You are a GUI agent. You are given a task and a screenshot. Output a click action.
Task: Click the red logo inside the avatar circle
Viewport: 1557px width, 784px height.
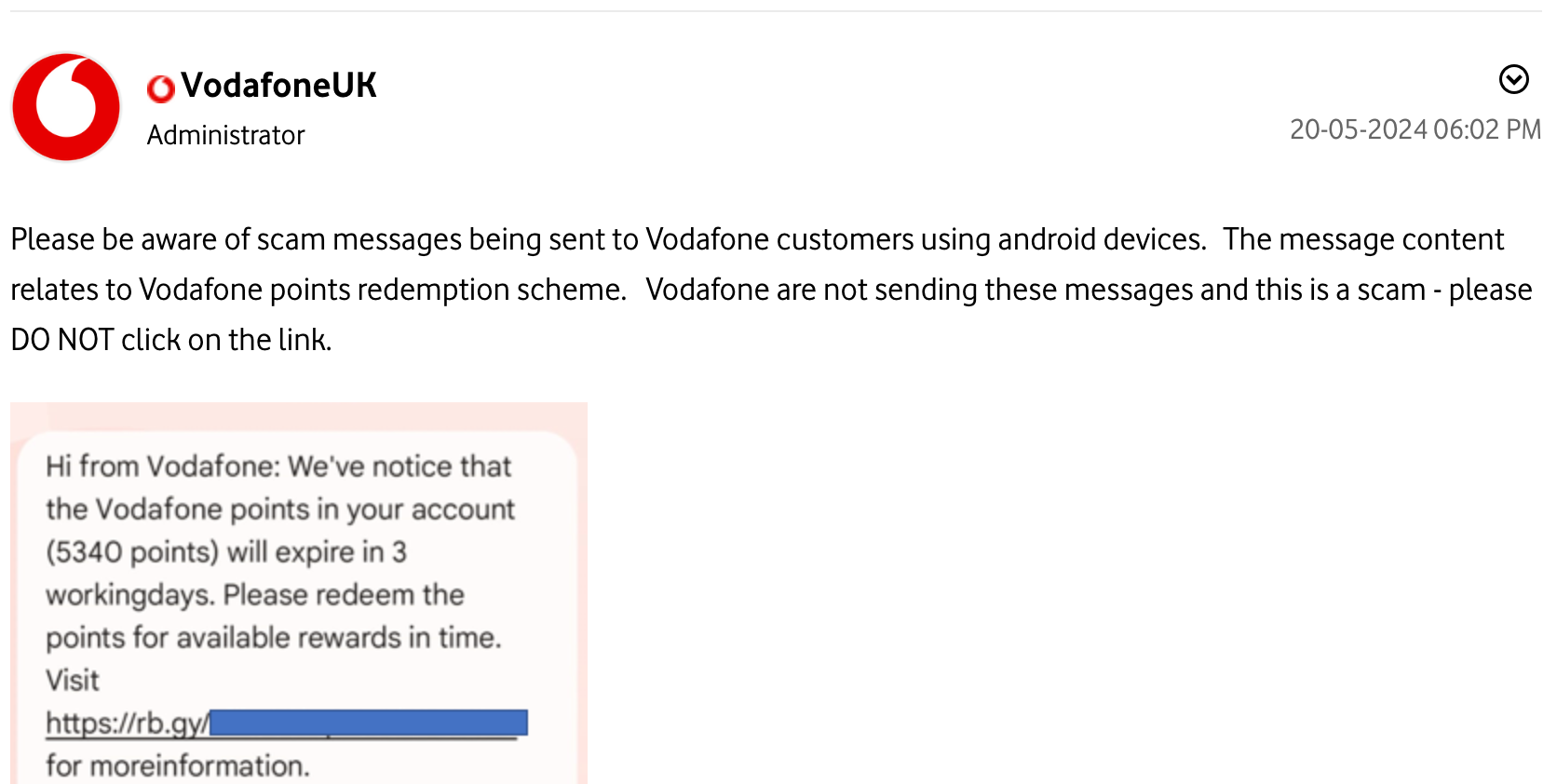pyautogui.click(x=66, y=107)
